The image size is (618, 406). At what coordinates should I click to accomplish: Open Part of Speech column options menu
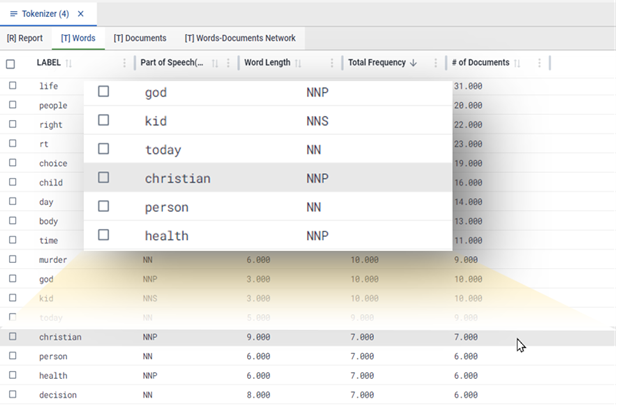click(x=228, y=63)
